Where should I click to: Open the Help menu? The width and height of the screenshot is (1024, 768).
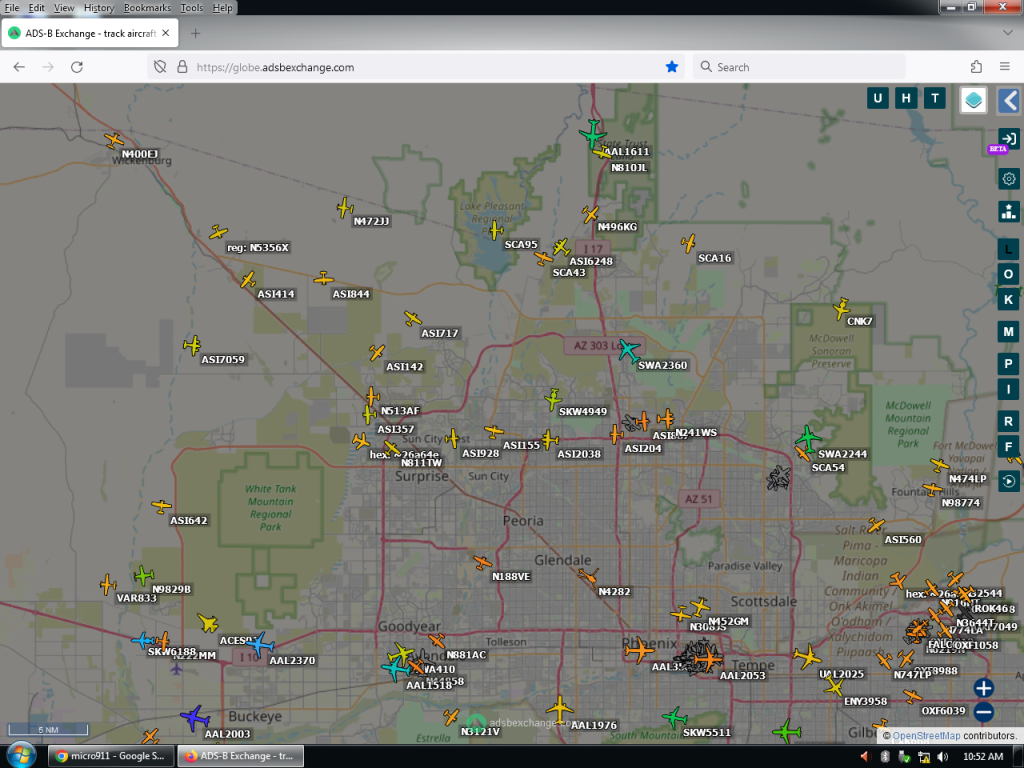click(x=222, y=8)
